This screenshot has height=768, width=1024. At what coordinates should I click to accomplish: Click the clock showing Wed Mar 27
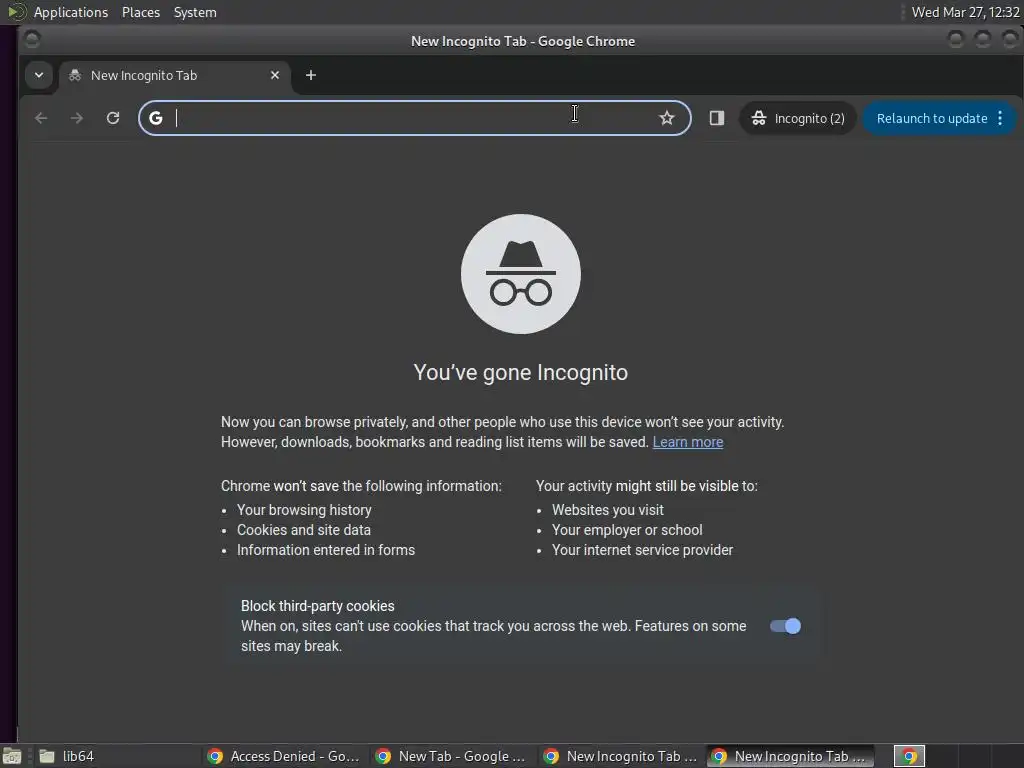click(965, 12)
